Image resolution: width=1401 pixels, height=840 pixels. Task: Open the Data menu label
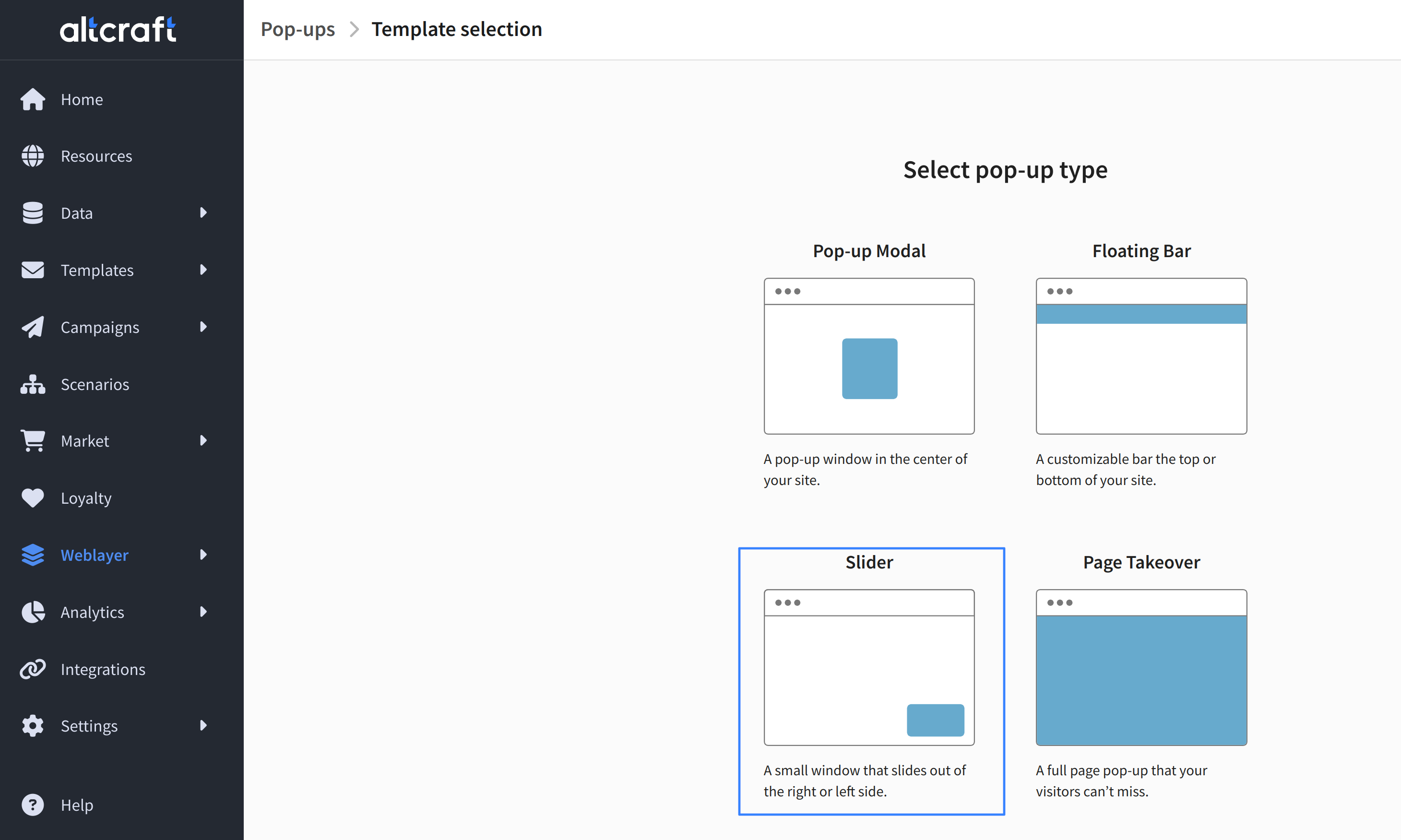[x=76, y=213]
